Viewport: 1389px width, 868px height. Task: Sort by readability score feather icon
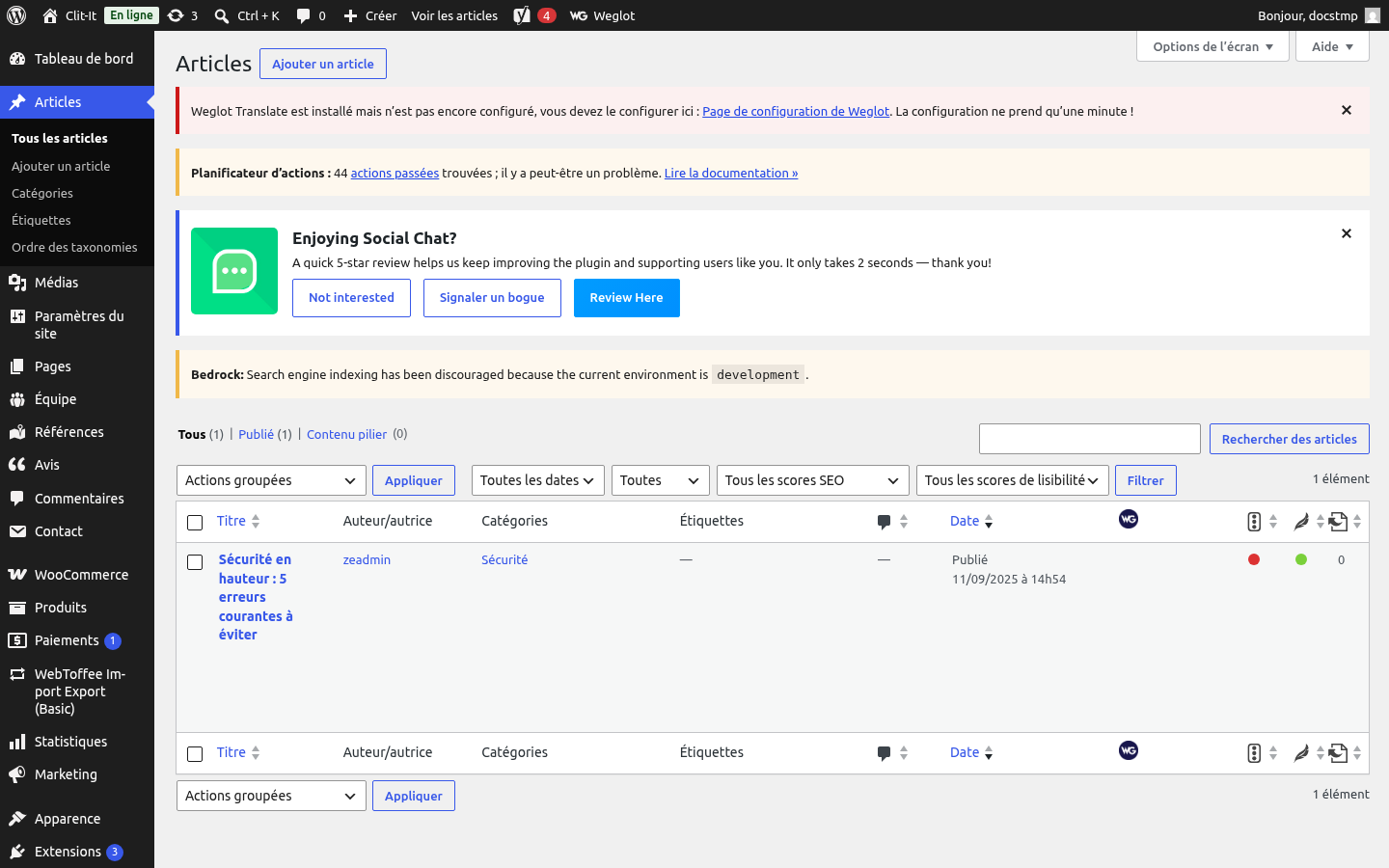click(x=1301, y=522)
